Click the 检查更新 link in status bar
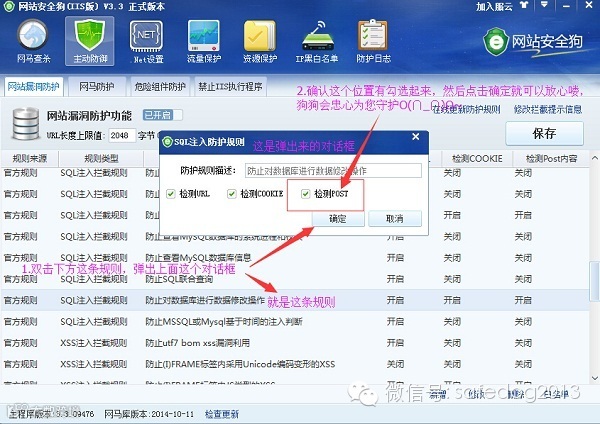The width and height of the screenshot is (600, 424). [x=222, y=414]
